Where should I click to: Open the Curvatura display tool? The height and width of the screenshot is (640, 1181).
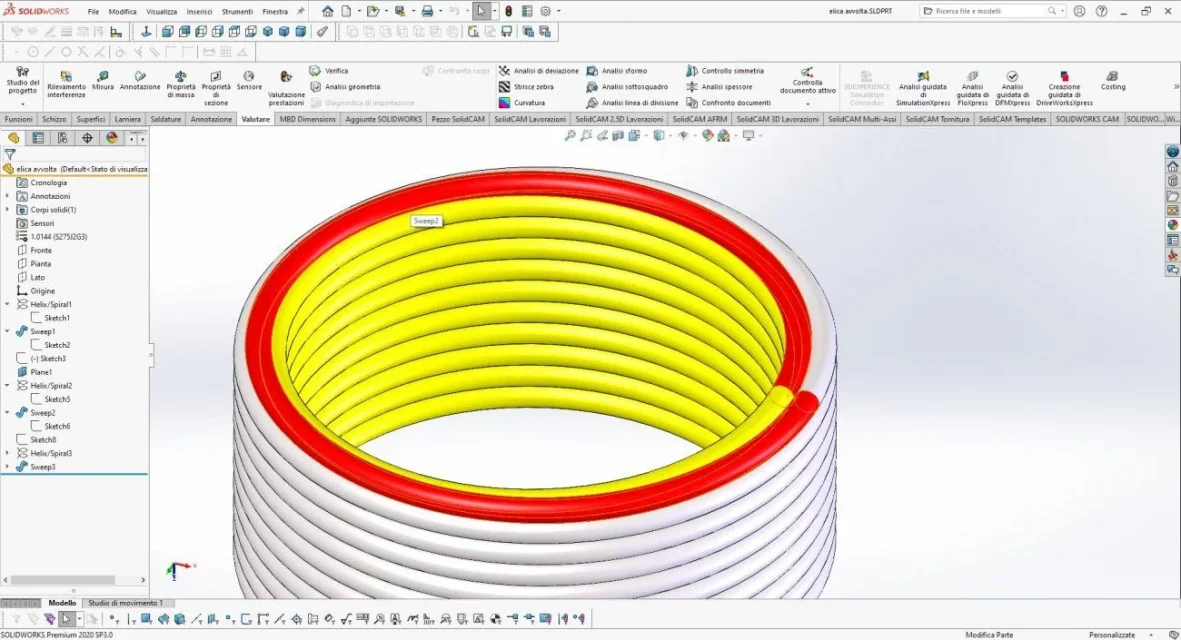pos(521,102)
